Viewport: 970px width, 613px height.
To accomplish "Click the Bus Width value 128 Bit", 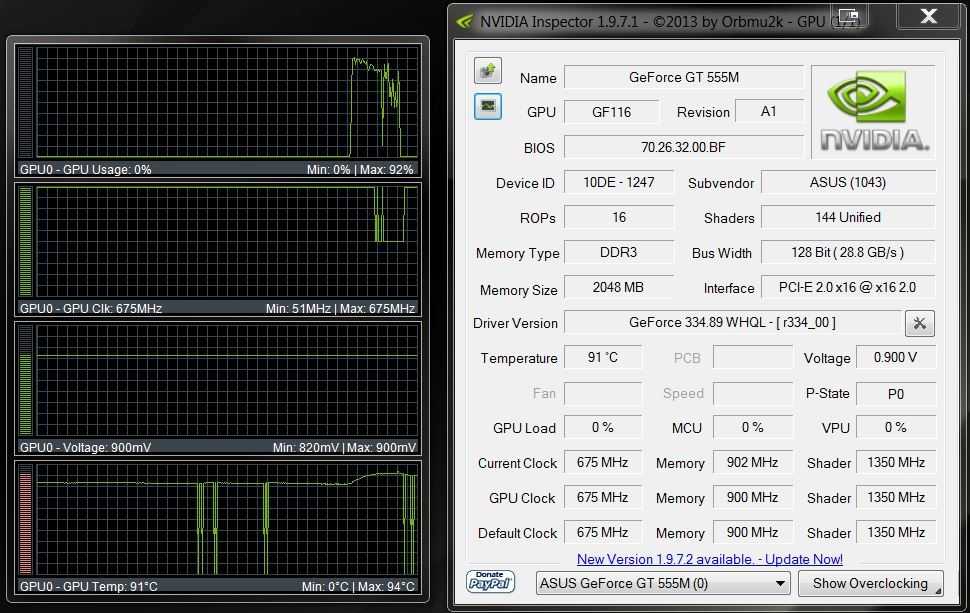I will [x=848, y=252].
